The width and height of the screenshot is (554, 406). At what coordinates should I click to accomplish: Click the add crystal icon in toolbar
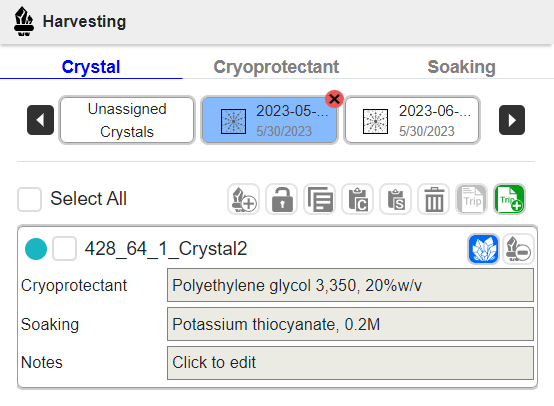click(243, 199)
